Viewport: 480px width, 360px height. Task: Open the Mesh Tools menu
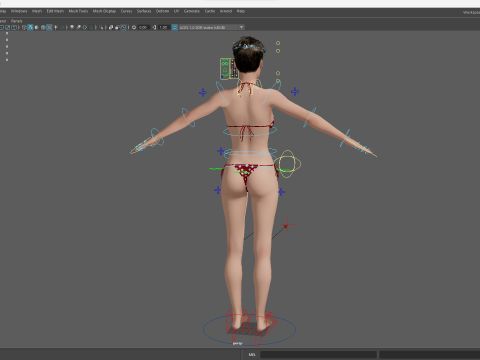click(x=78, y=11)
